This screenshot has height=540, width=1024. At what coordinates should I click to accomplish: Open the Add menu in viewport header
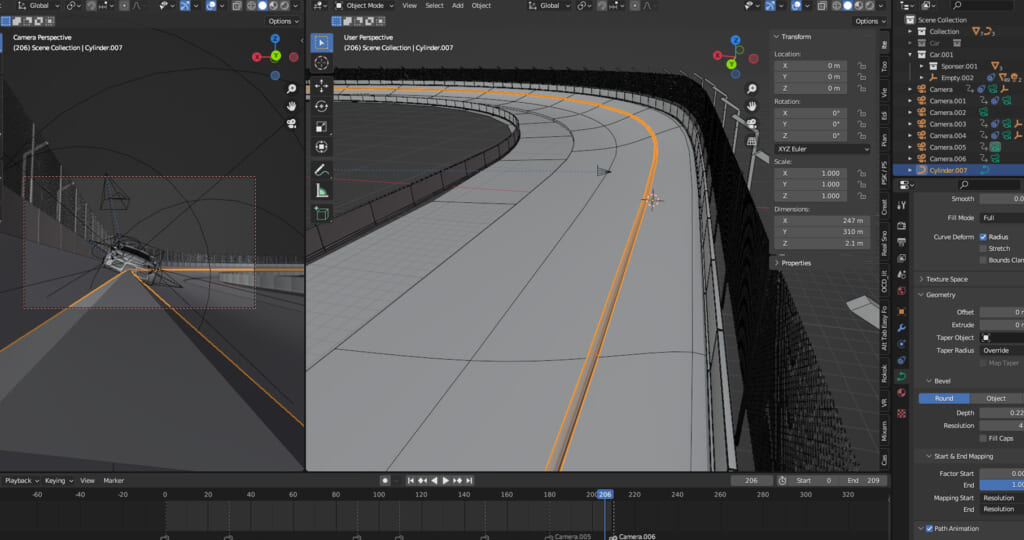[x=457, y=5]
